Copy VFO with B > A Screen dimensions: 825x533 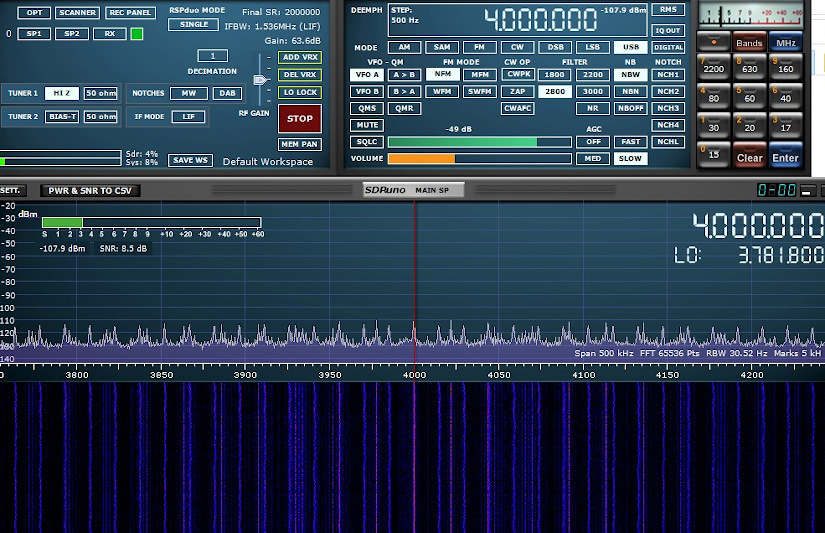tap(404, 92)
